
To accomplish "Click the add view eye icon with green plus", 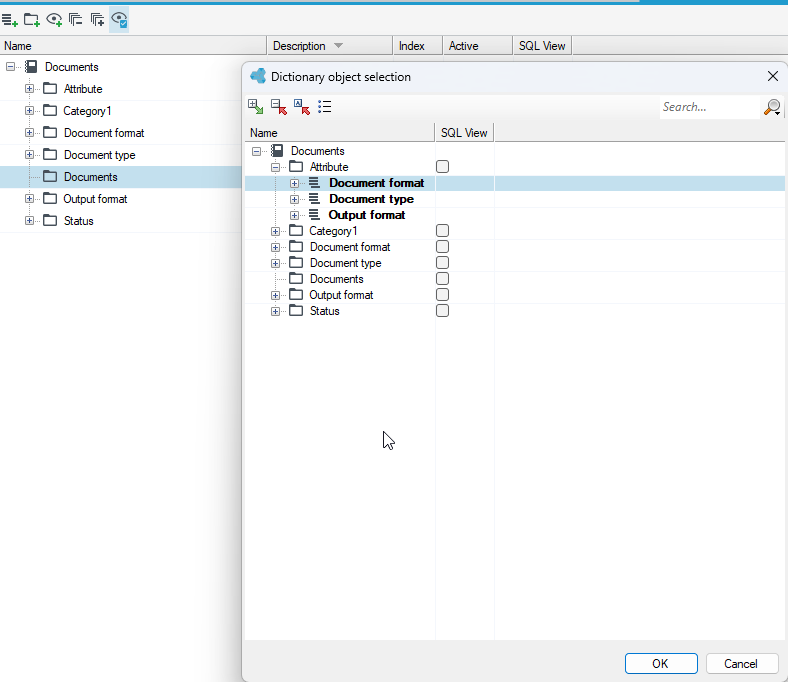I will pyautogui.click(x=54, y=20).
